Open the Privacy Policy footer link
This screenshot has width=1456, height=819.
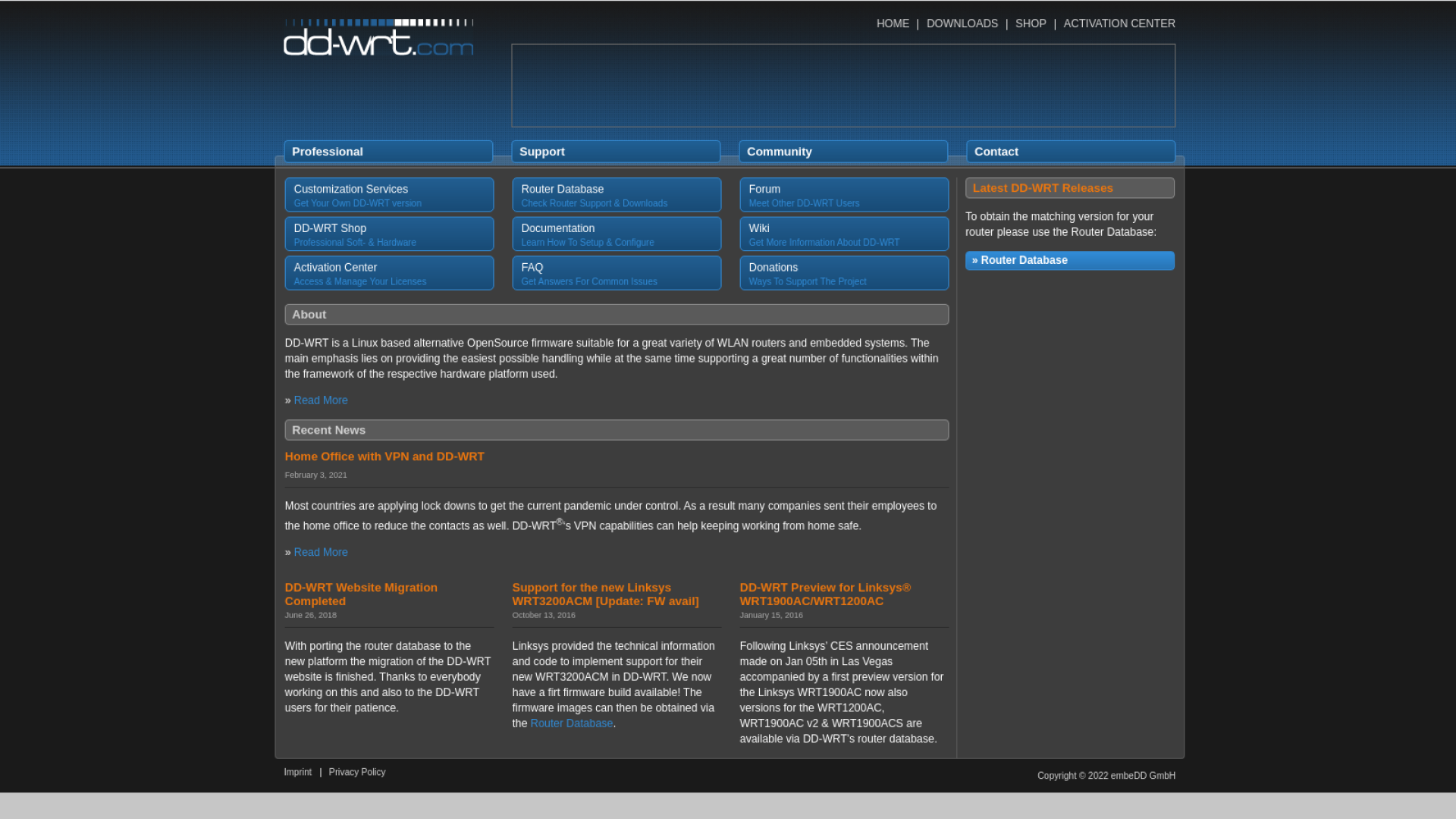tap(357, 772)
